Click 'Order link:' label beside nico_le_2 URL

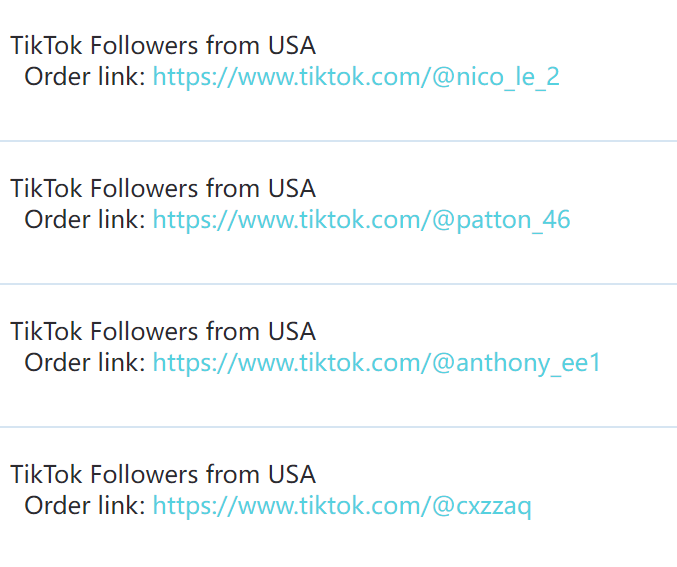coord(85,76)
